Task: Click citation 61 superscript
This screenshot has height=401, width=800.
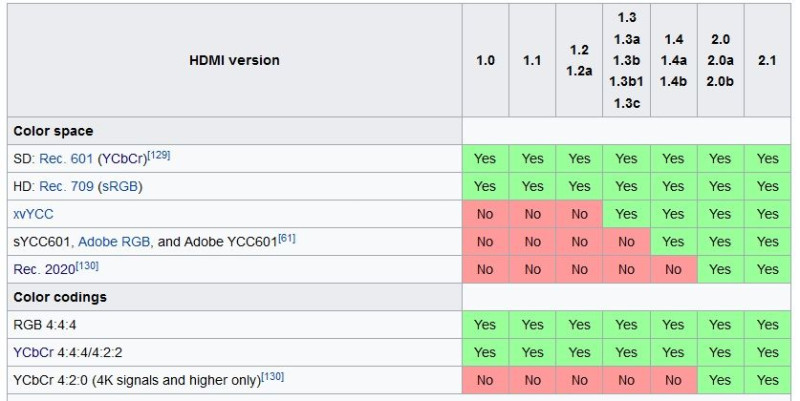Action: pos(287,238)
